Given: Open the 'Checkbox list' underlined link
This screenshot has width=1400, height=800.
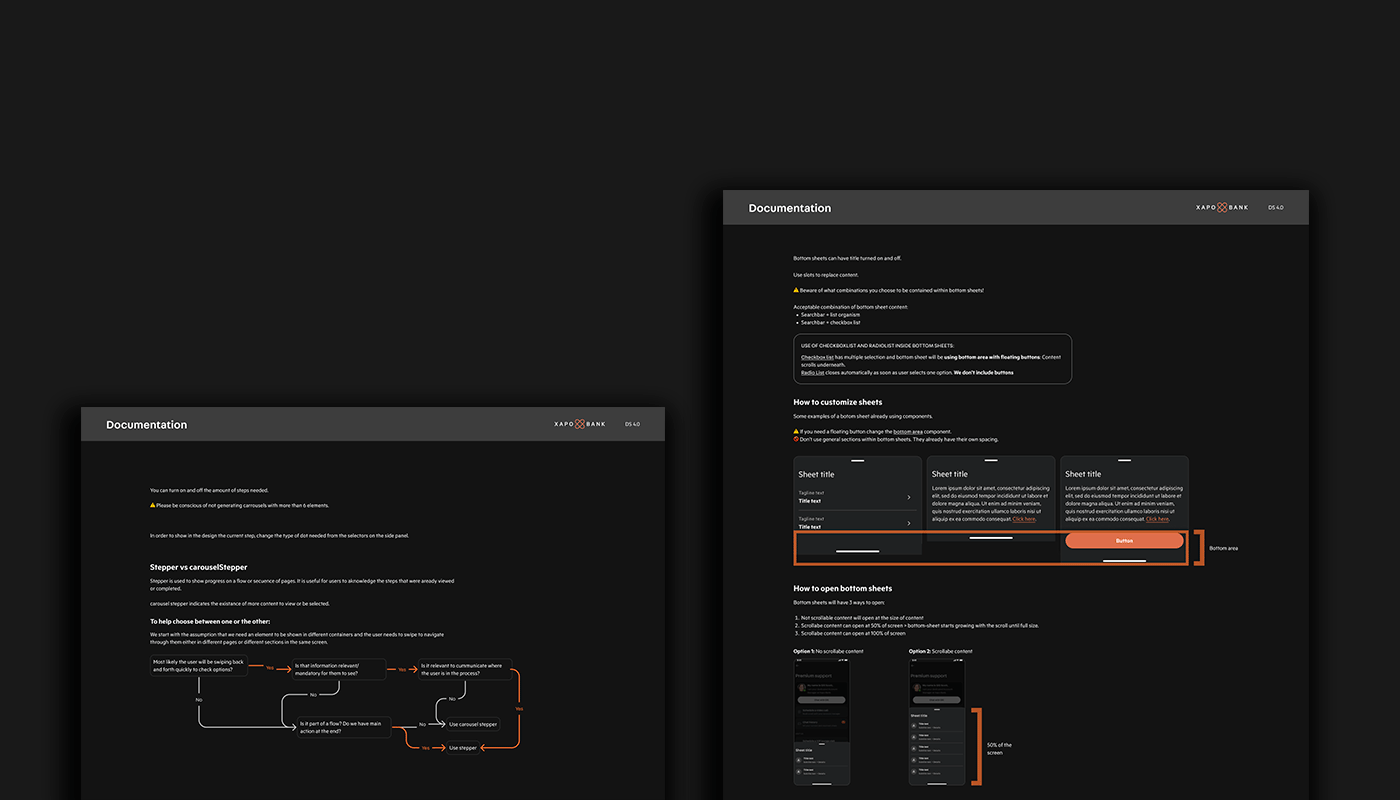Looking at the screenshot, I should 817,357.
